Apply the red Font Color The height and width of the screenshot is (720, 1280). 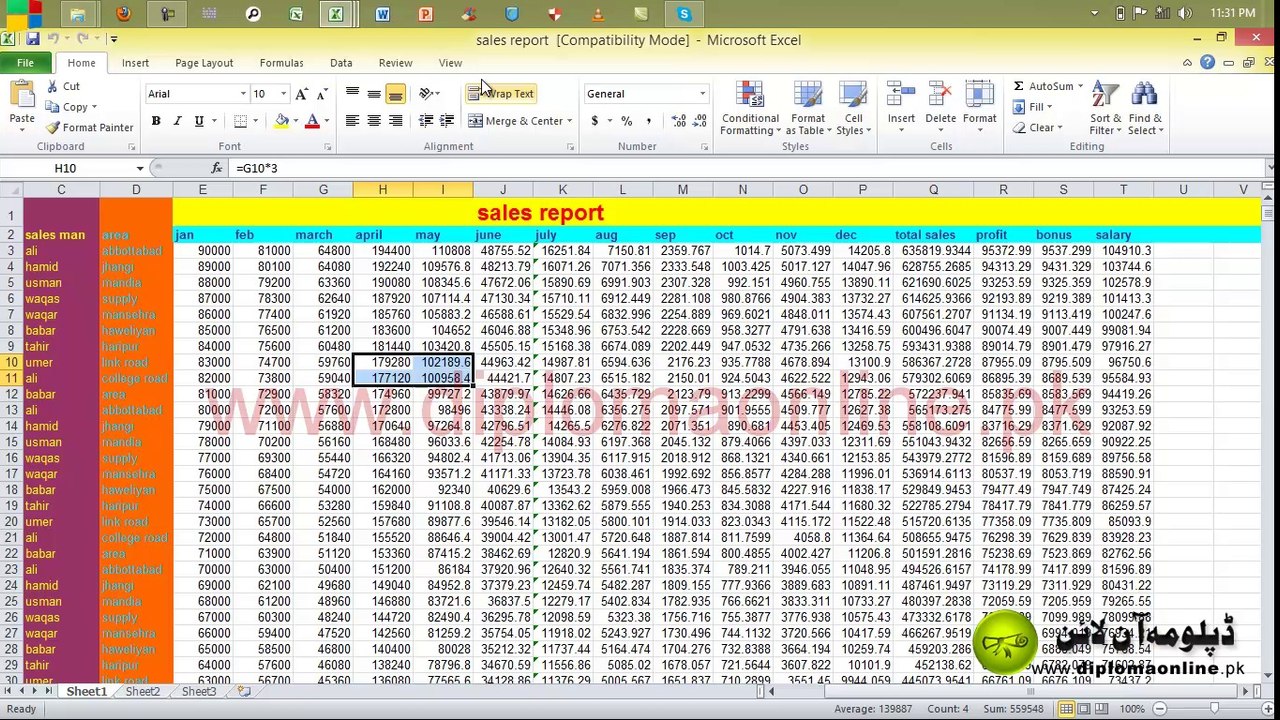pyautogui.click(x=312, y=121)
